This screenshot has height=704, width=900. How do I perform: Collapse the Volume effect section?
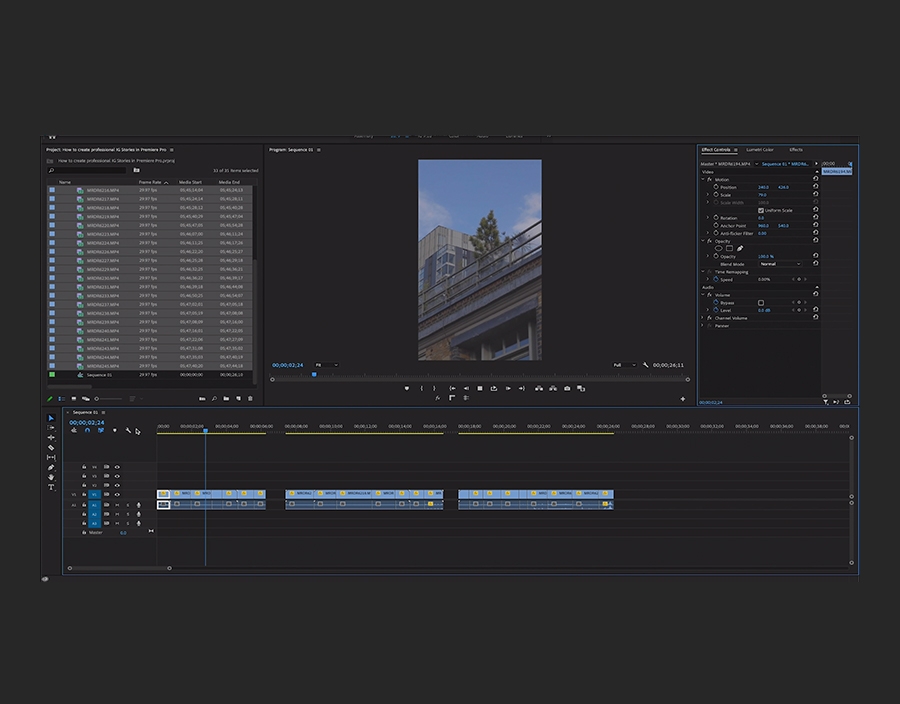pyautogui.click(x=703, y=294)
